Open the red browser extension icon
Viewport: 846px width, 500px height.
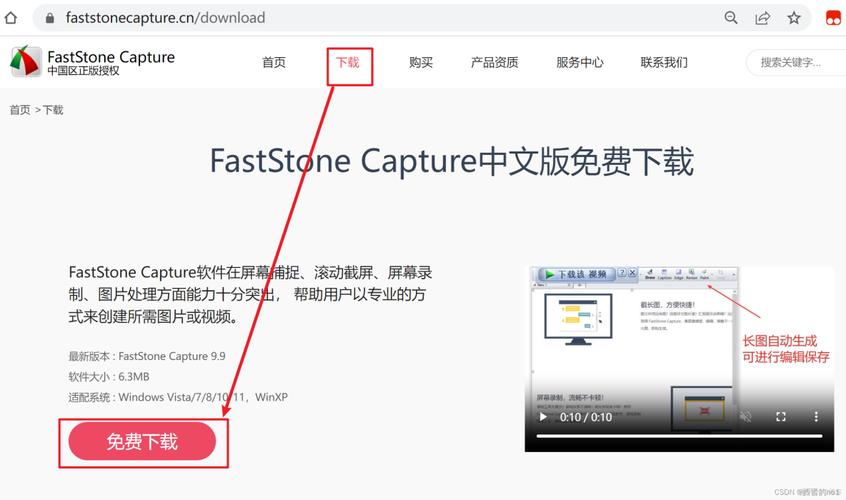tap(833, 18)
